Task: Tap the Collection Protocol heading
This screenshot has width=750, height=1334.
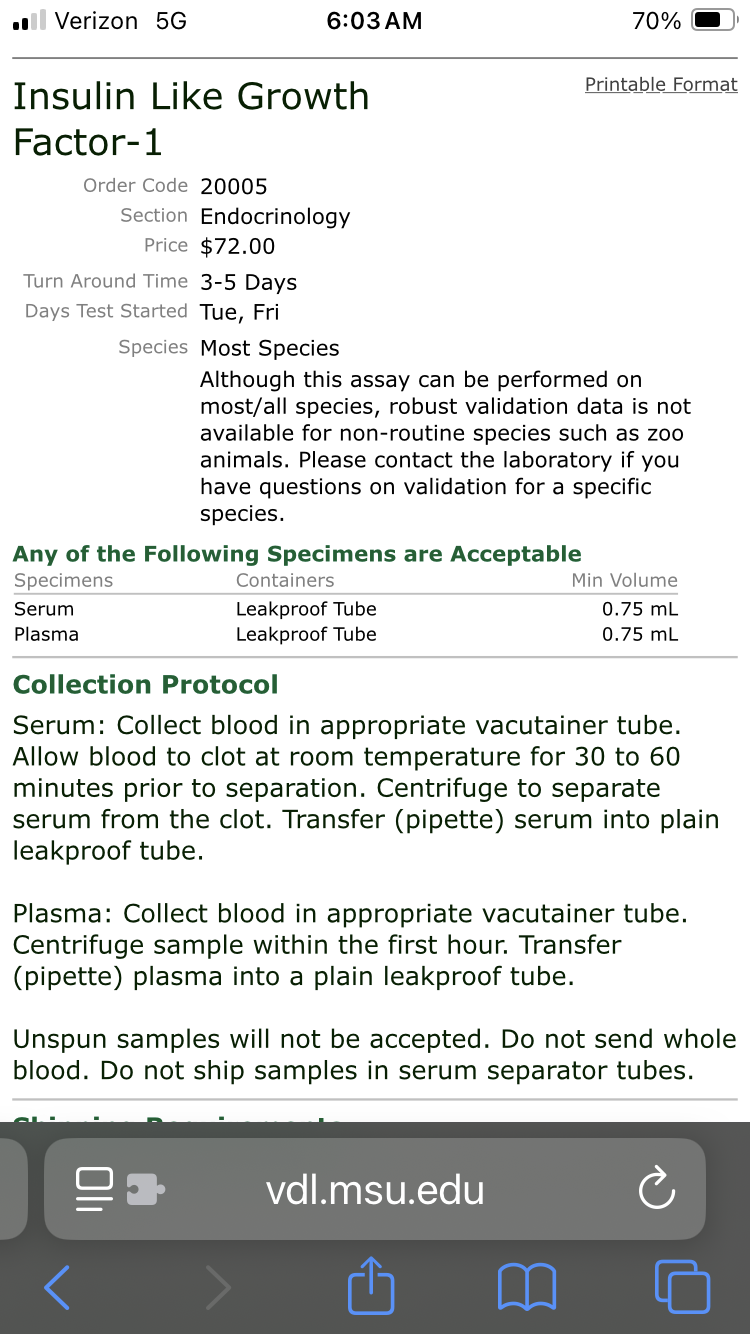Action: click(x=146, y=685)
